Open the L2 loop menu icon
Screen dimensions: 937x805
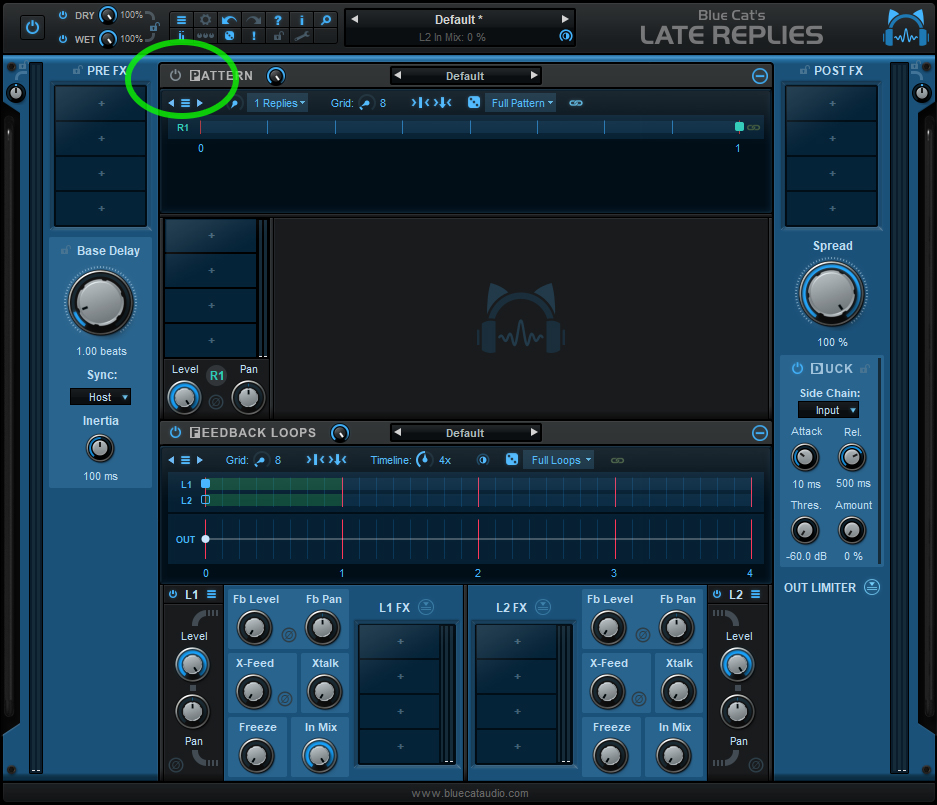click(x=755, y=594)
